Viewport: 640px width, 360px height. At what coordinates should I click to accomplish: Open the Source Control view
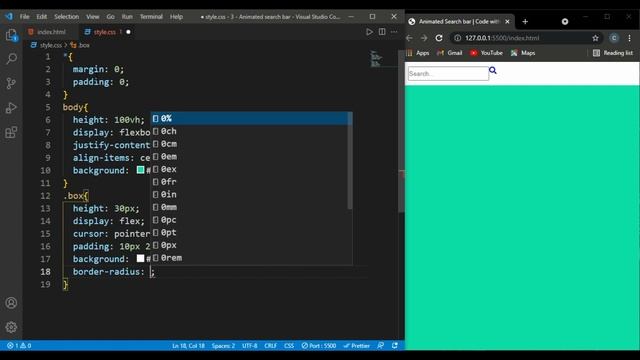11,83
